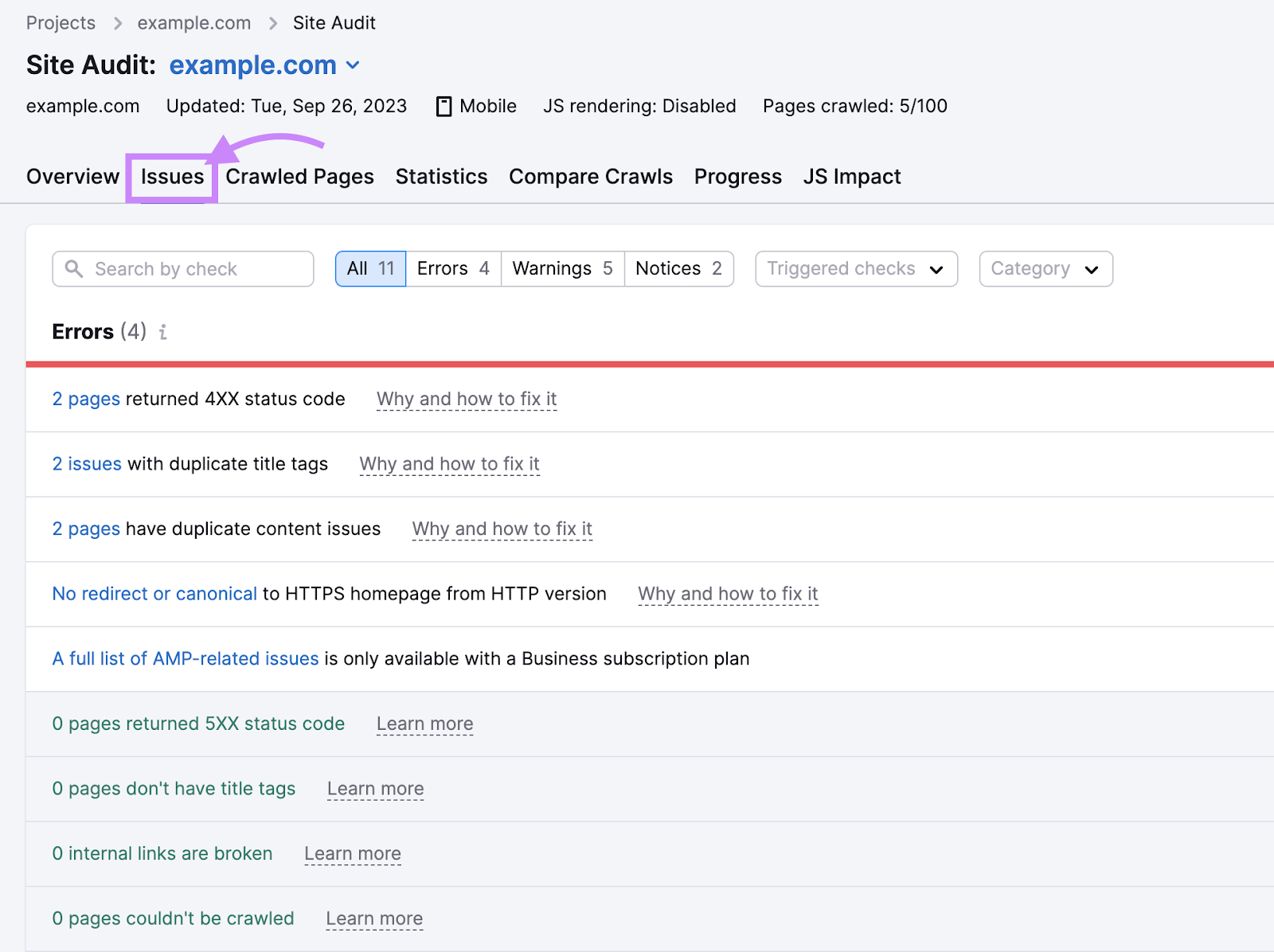The image size is (1274, 952).
Task: Click No redirect or canonical link
Action: click(154, 594)
